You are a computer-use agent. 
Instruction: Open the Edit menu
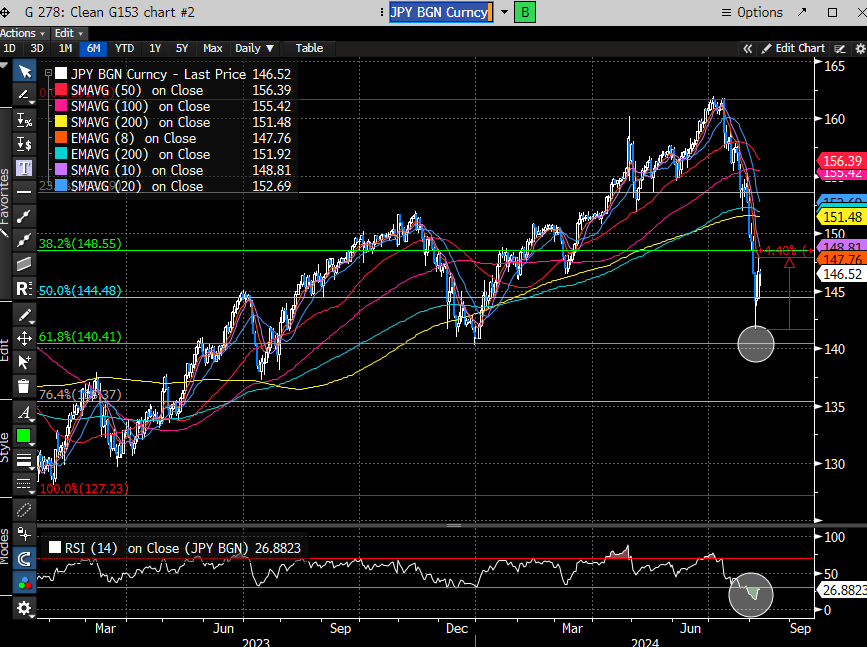(x=69, y=33)
